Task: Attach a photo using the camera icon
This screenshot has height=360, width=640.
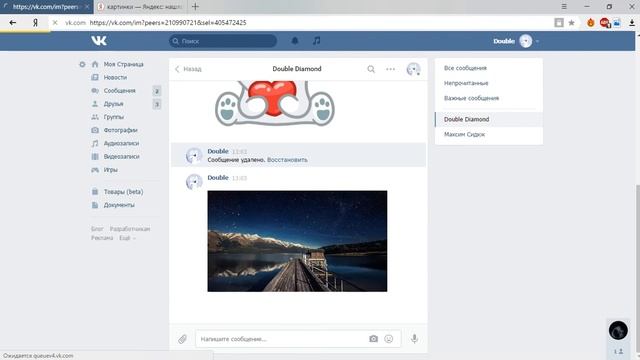Action: pos(373,339)
